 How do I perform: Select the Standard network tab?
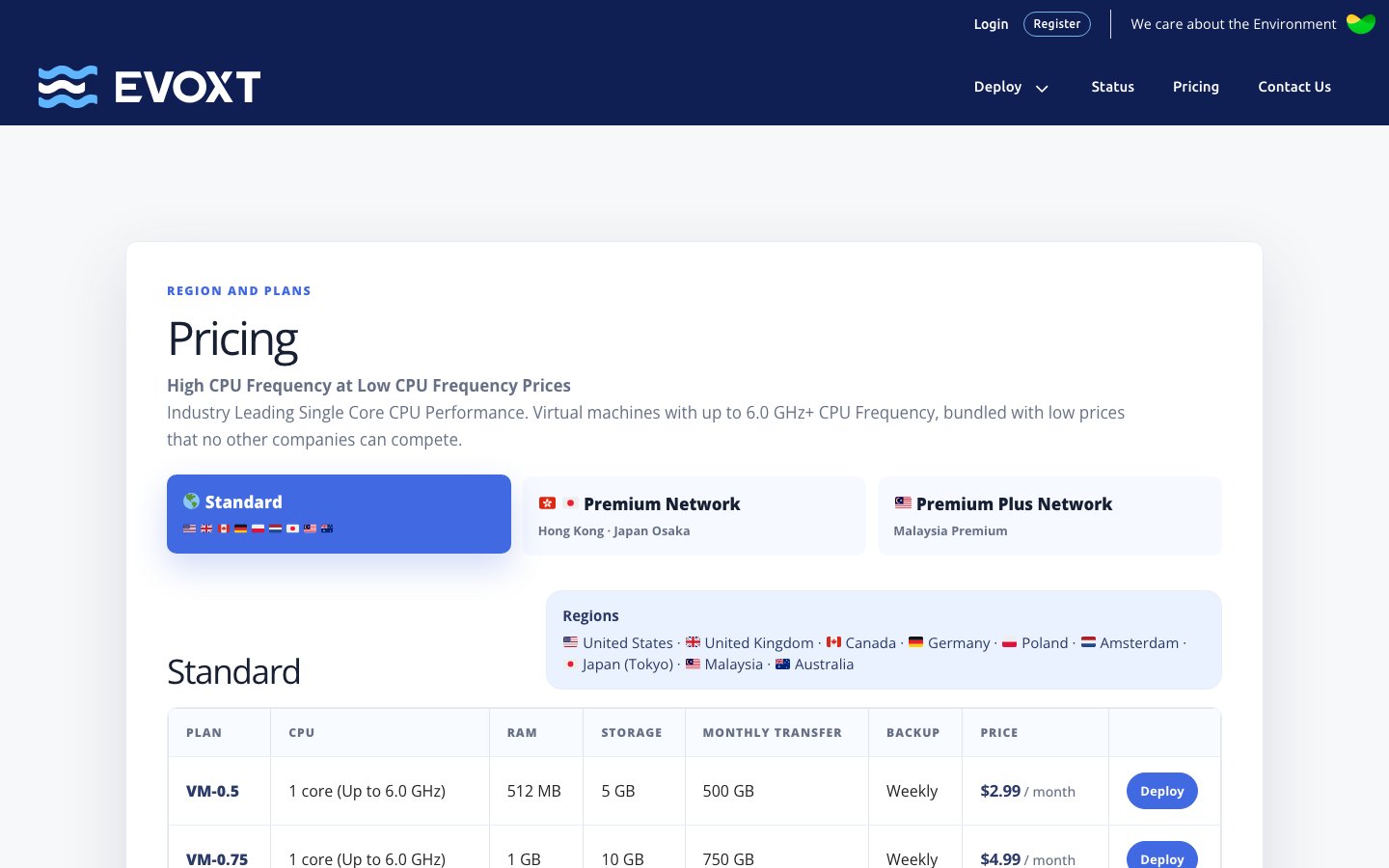339,514
